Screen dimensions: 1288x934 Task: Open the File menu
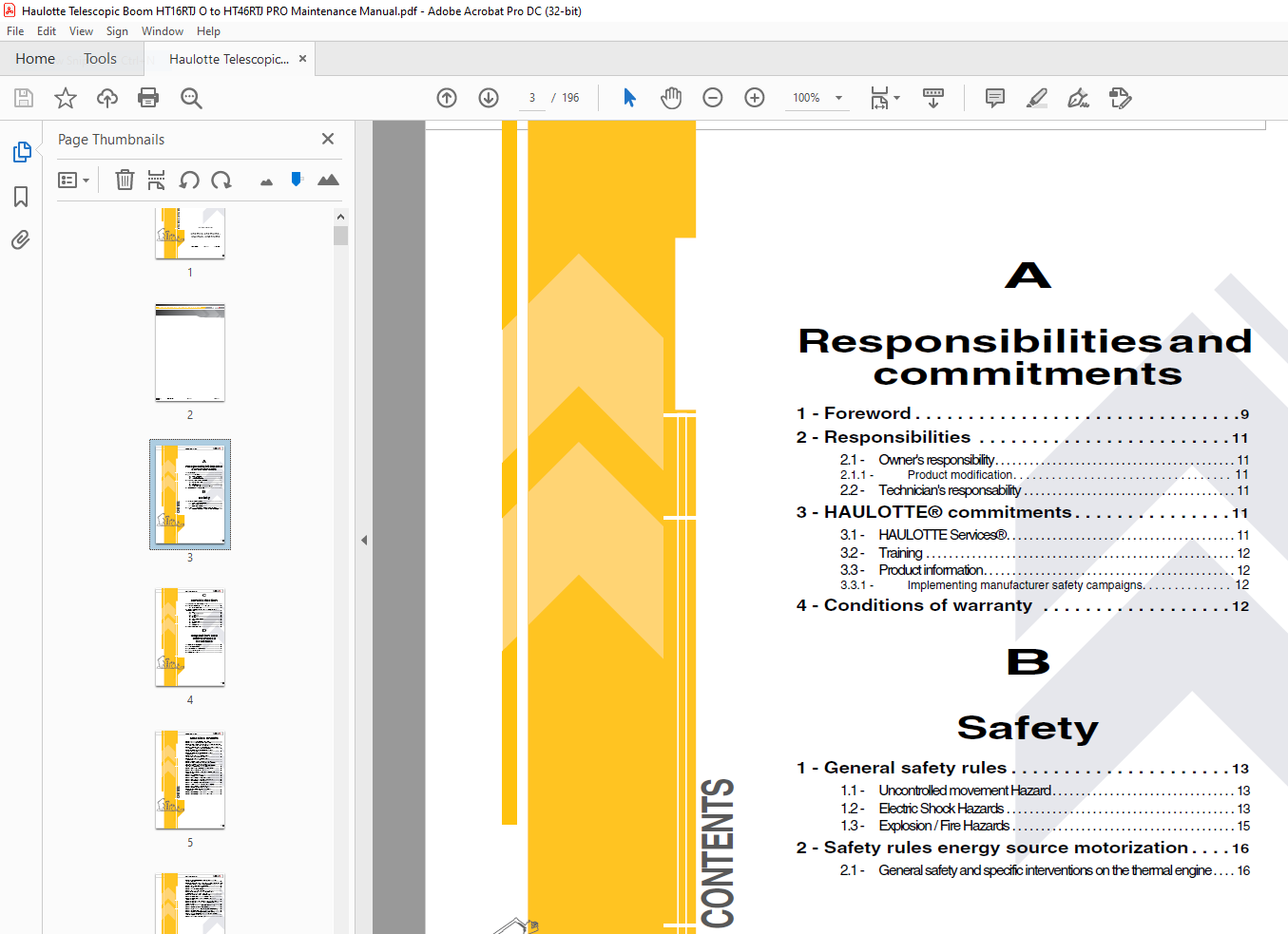coord(15,31)
